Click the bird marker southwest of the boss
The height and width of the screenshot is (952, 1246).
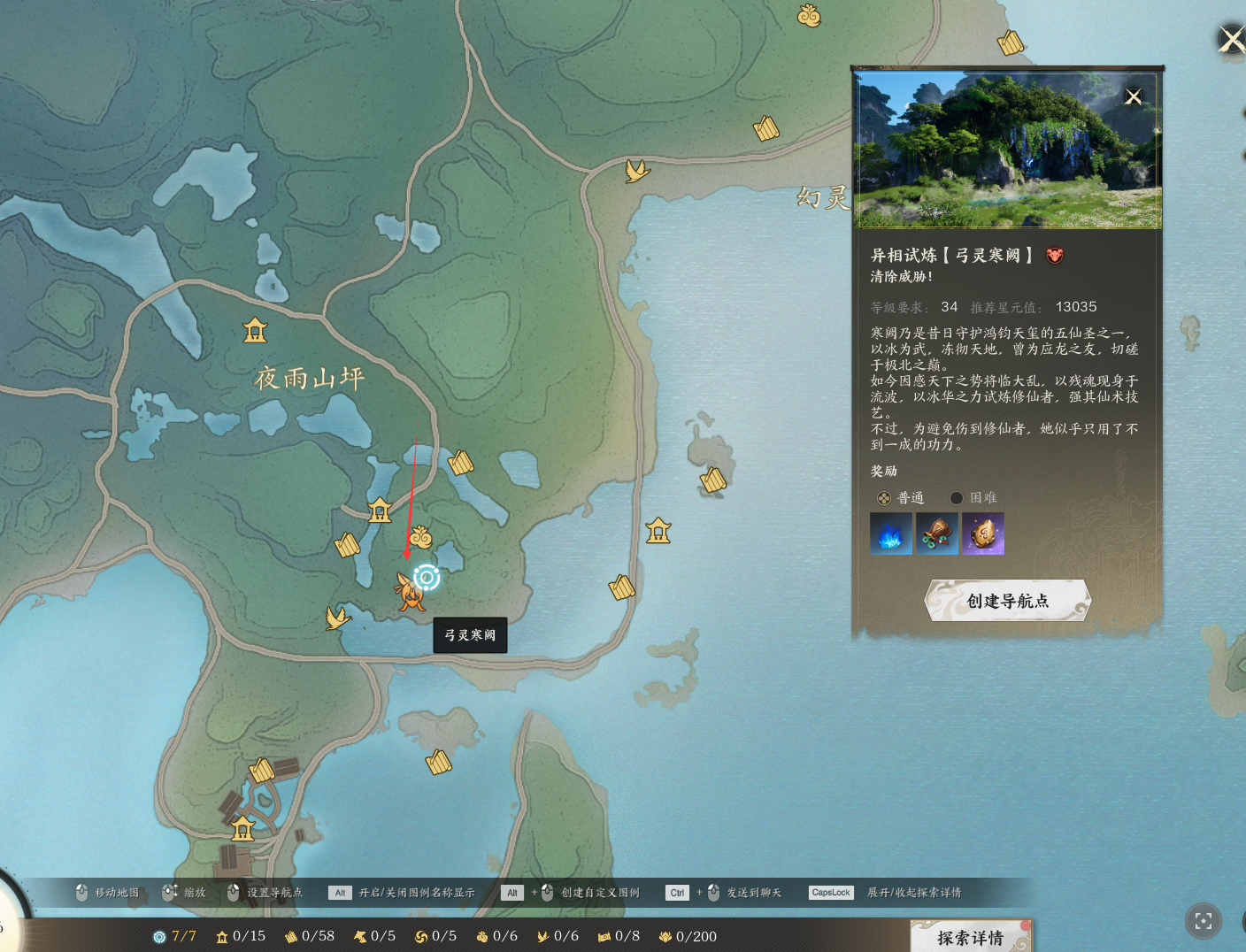point(336,617)
